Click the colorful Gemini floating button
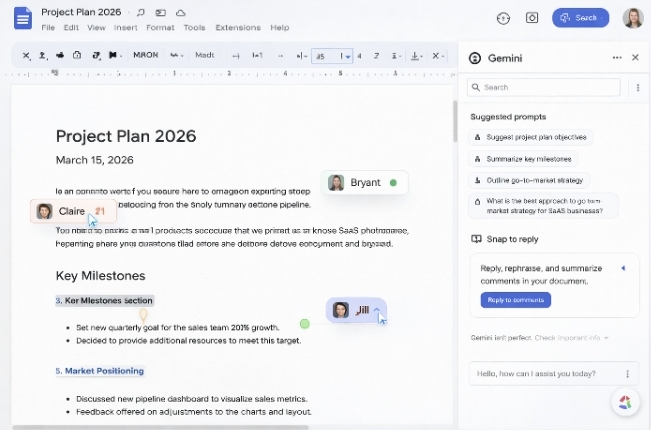 pyautogui.click(x=625, y=402)
